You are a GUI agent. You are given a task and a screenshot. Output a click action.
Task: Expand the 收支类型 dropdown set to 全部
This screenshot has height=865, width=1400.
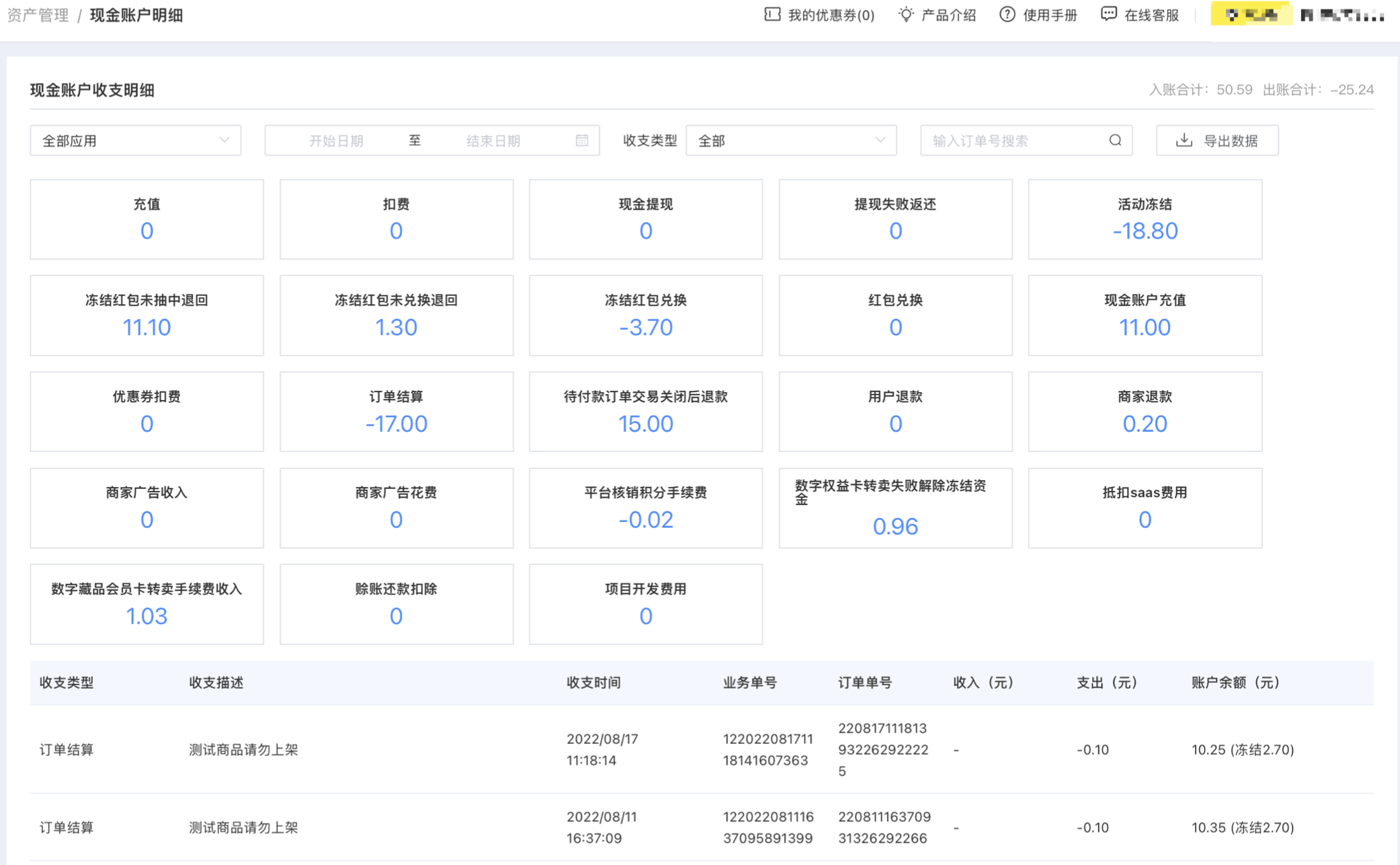pyautogui.click(x=791, y=141)
